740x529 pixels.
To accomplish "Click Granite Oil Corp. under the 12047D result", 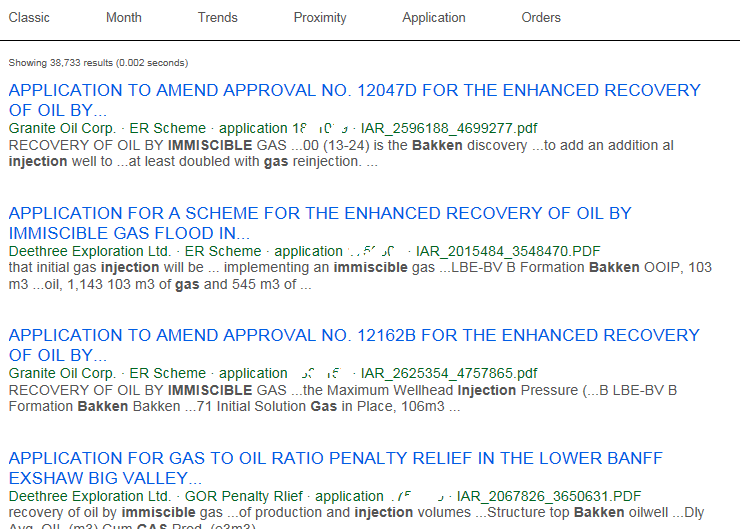I will point(62,128).
